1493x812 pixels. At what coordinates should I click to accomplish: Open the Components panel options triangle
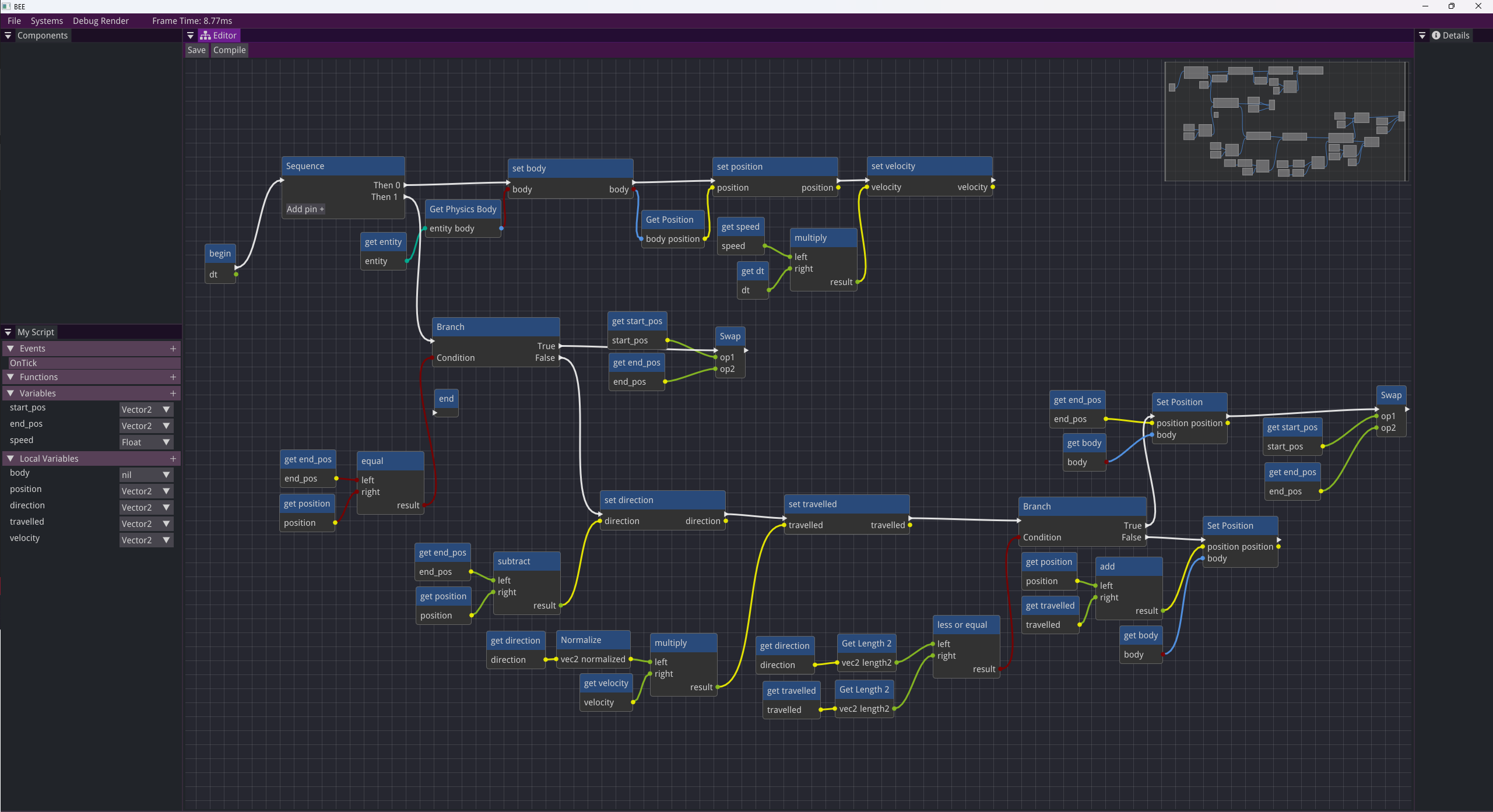coord(8,36)
